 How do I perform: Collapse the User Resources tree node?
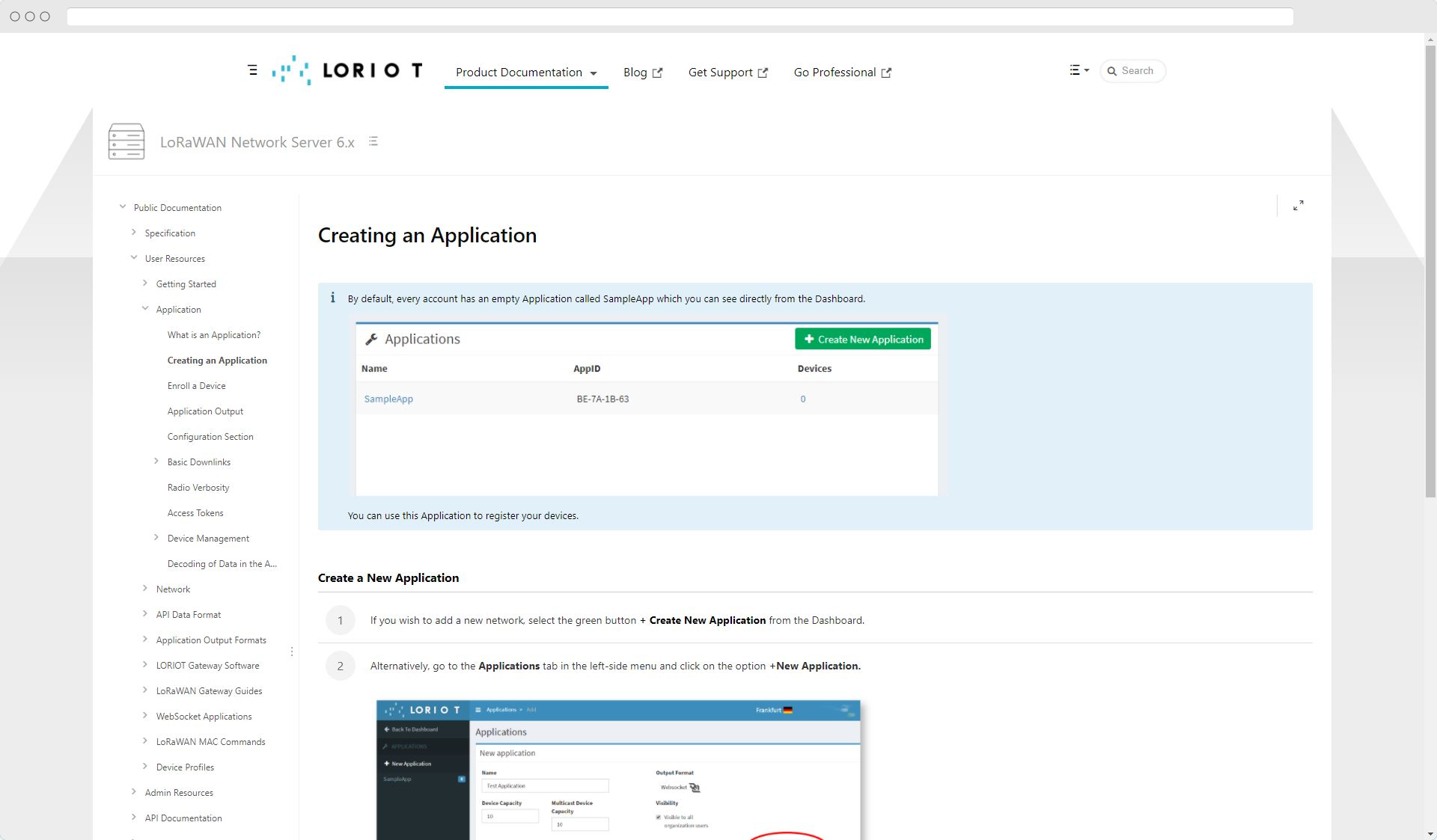click(134, 258)
